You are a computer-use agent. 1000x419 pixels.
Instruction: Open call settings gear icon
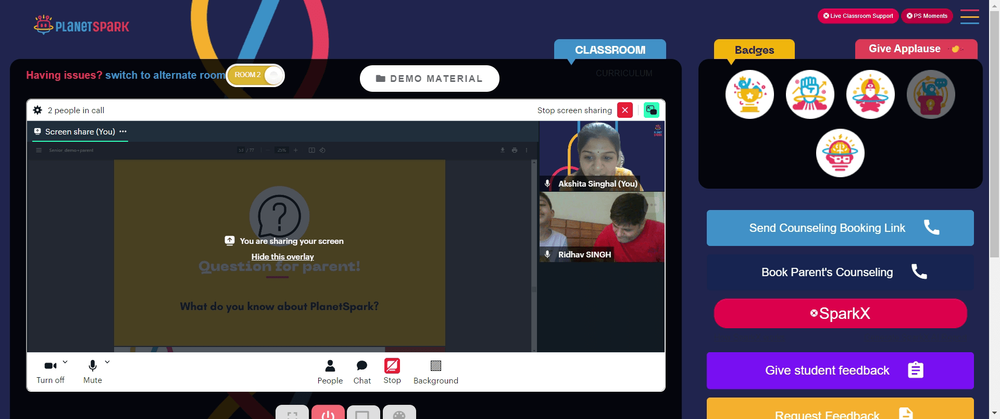[x=38, y=110]
